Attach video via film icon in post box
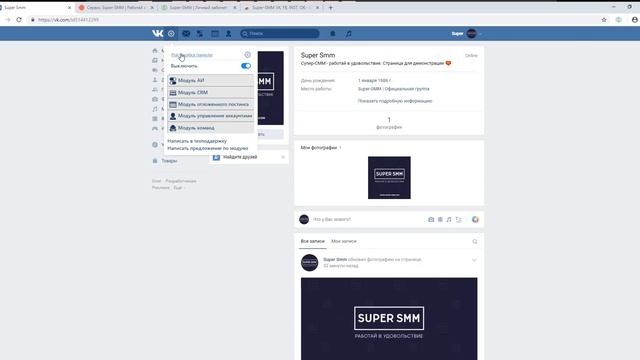Image resolution: width=640 pixels, height=360 pixels. (440, 219)
